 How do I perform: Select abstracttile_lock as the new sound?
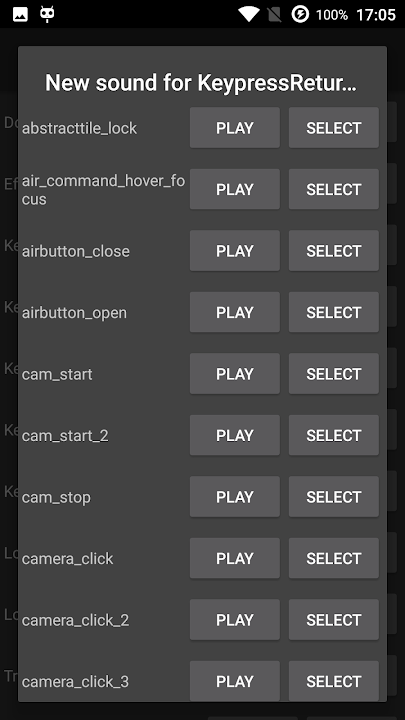click(x=334, y=128)
